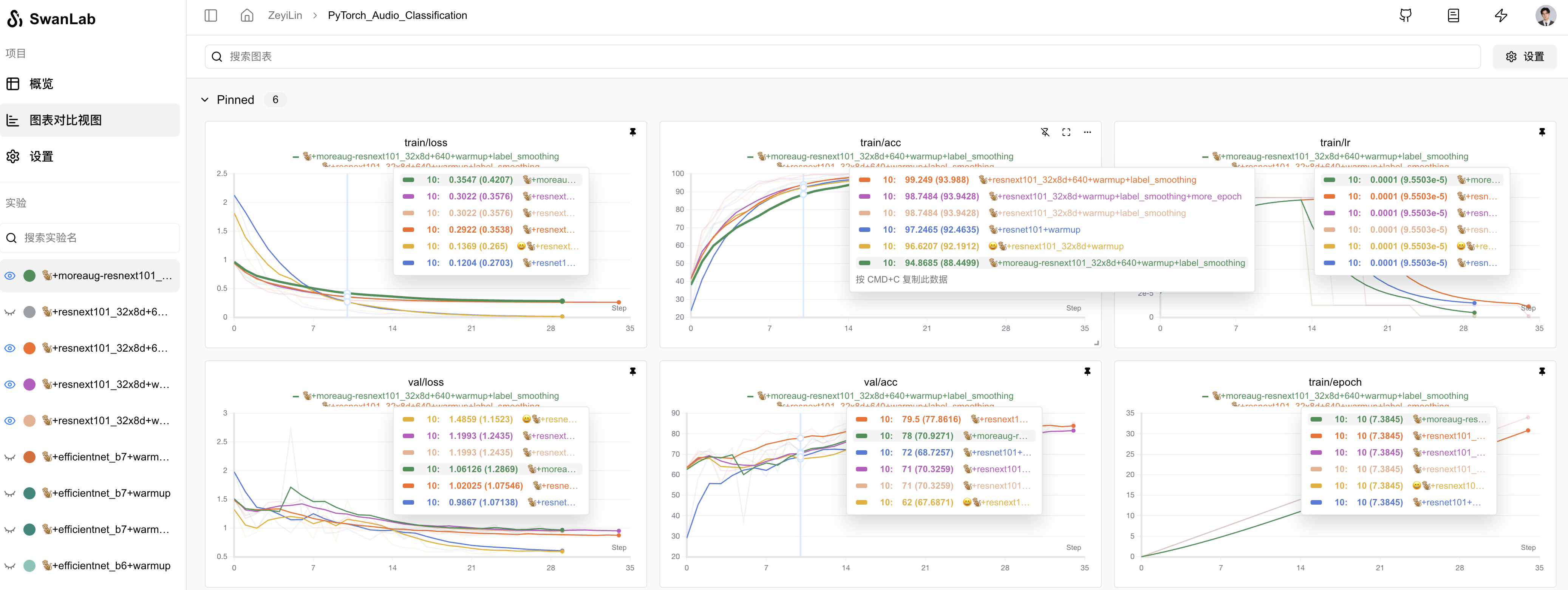The width and height of the screenshot is (1568, 590).
Task: Open the GitHub icon link
Action: 1405,15
